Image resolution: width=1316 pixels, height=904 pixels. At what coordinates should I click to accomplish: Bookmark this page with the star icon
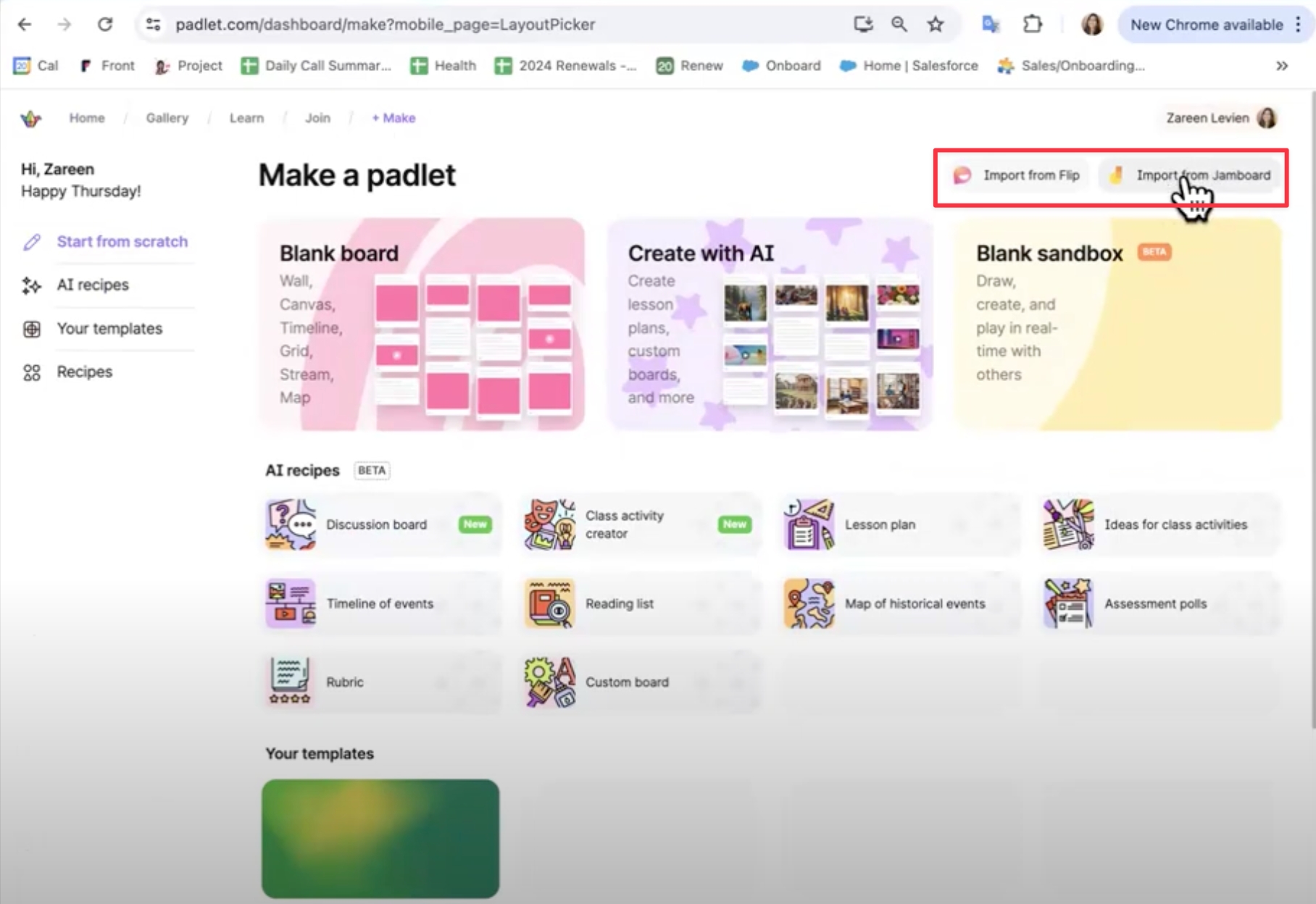point(936,24)
